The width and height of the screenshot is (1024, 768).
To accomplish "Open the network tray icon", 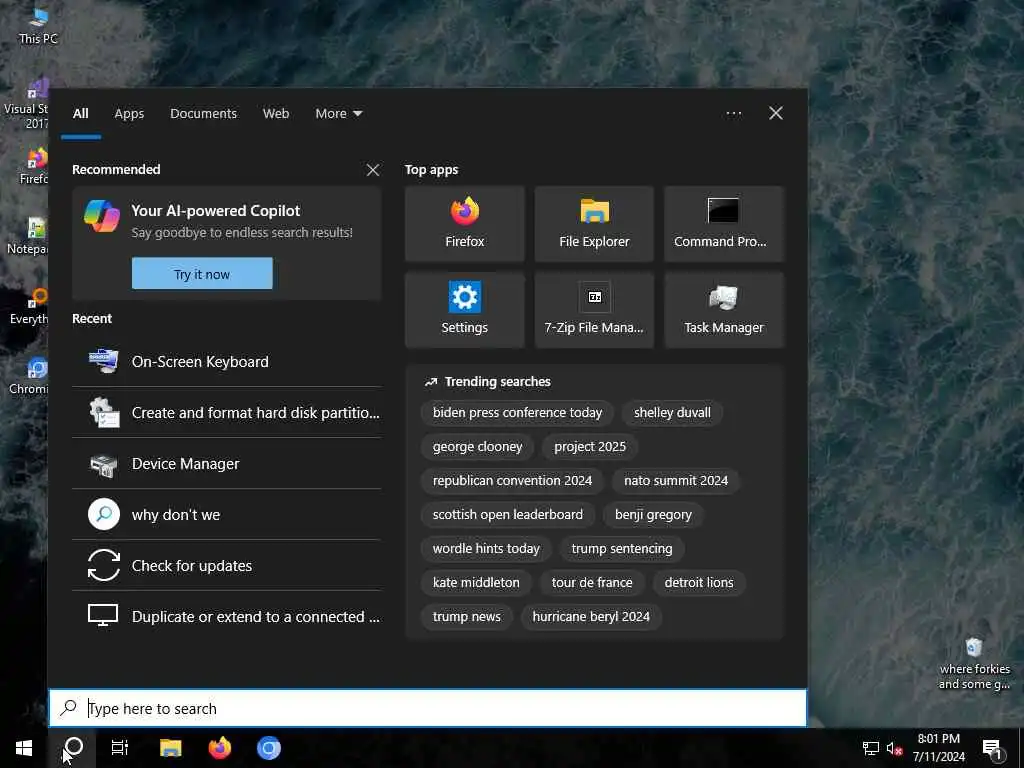I will [x=871, y=748].
